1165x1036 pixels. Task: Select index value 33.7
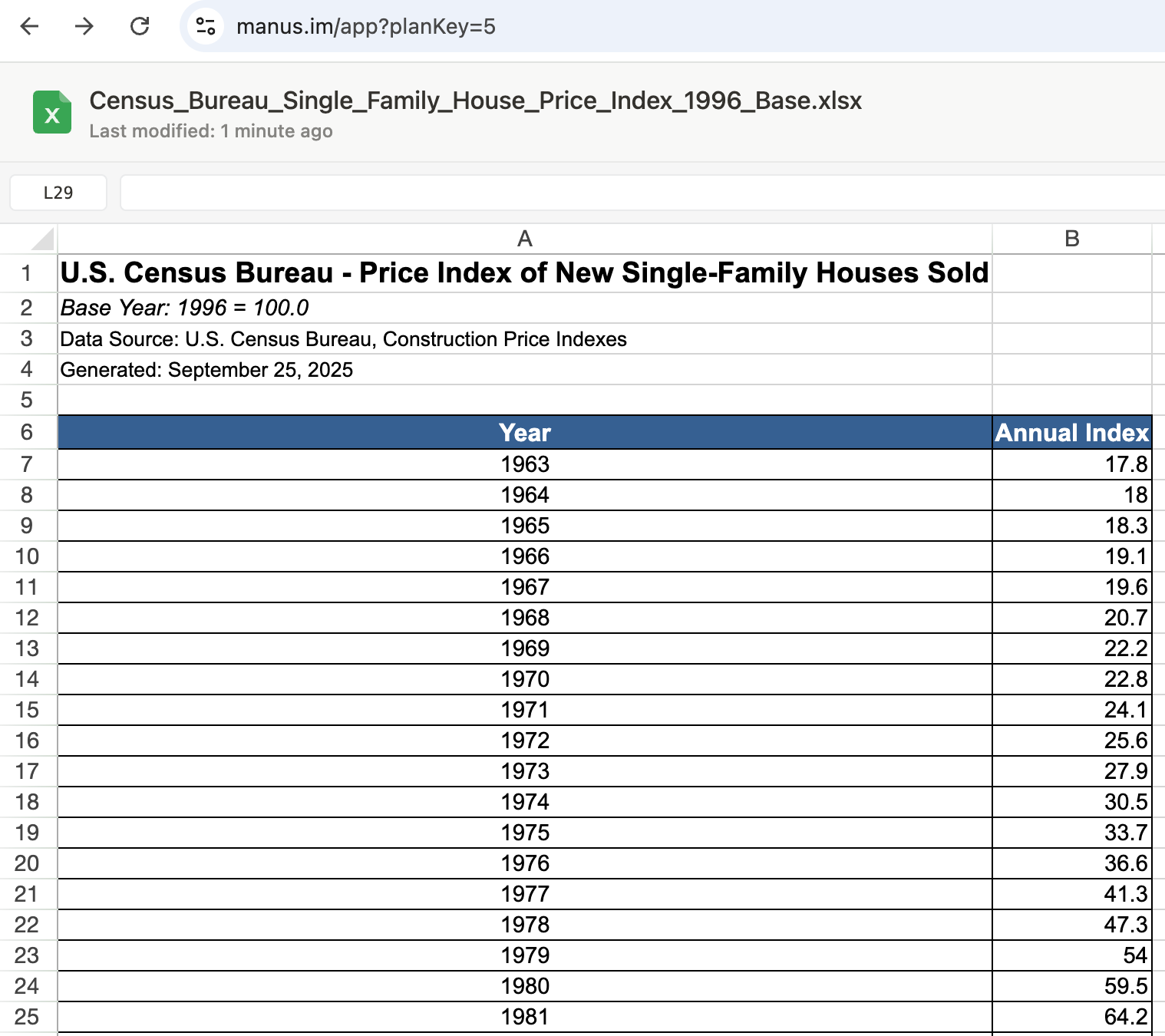[x=1072, y=833]
